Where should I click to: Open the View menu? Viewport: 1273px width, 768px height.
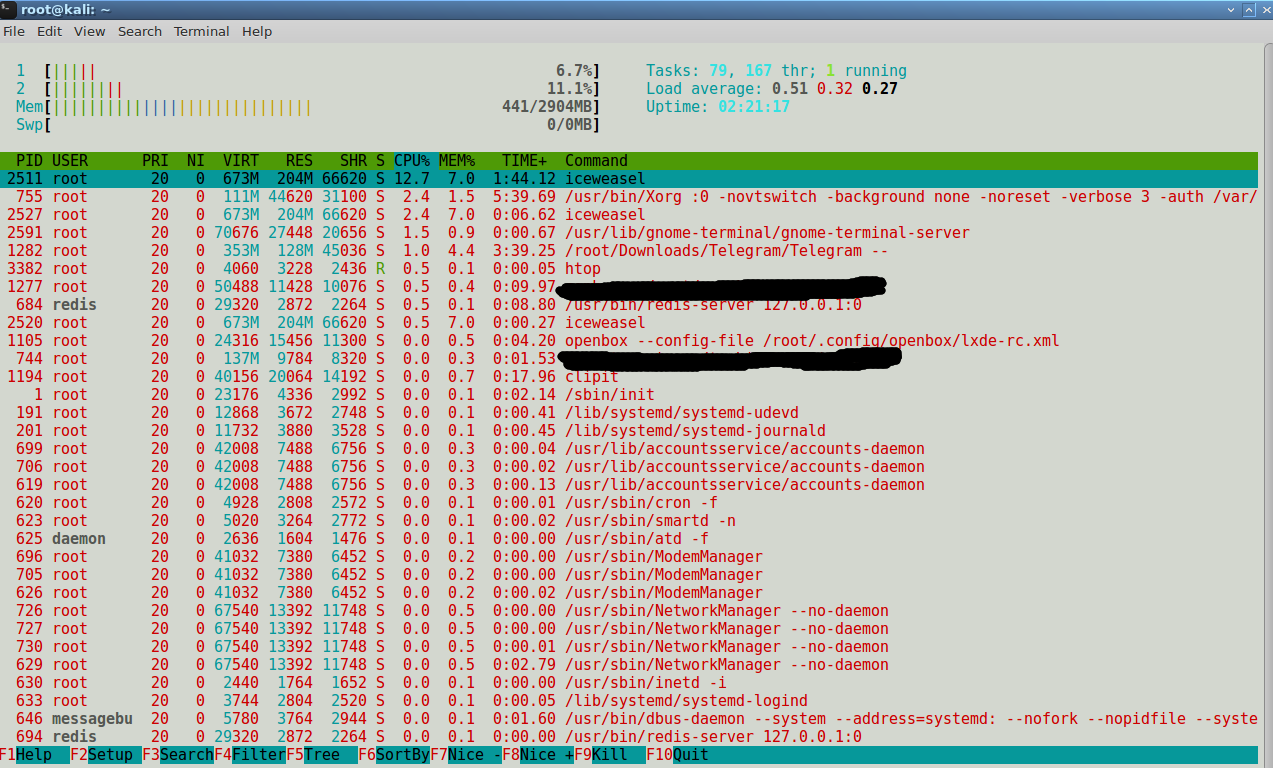pos(89,31)
